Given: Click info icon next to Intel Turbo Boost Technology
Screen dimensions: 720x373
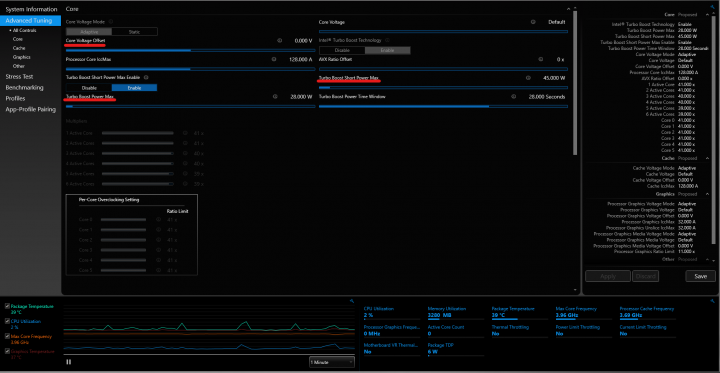Looking at the screenshot, I should 387,40.
